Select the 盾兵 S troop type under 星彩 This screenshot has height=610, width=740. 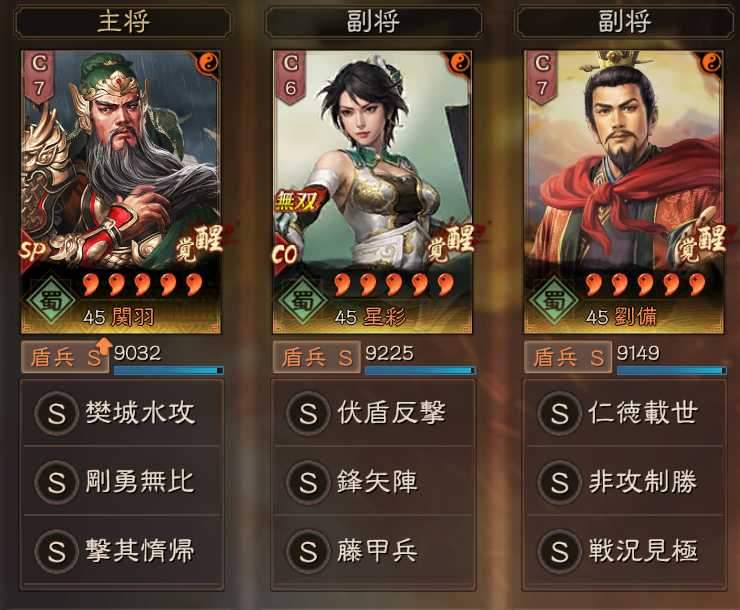coord(317,357)
